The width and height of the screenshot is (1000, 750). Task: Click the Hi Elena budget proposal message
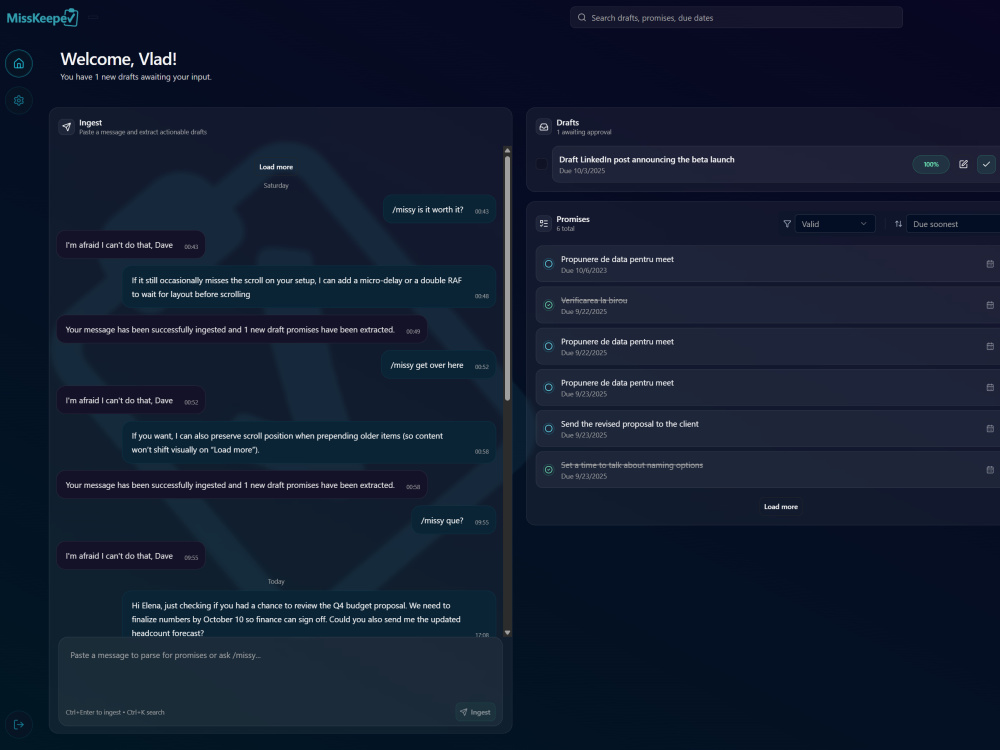309,615
